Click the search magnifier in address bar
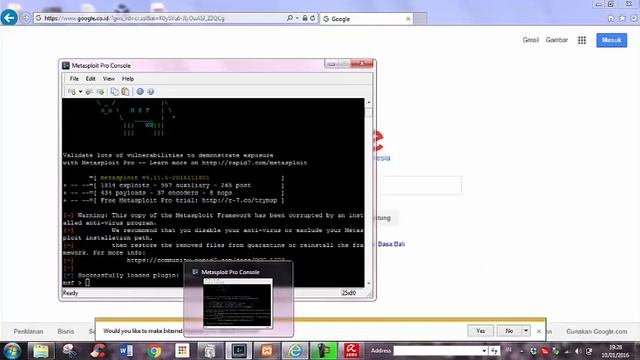 click(x=289, y=18)
